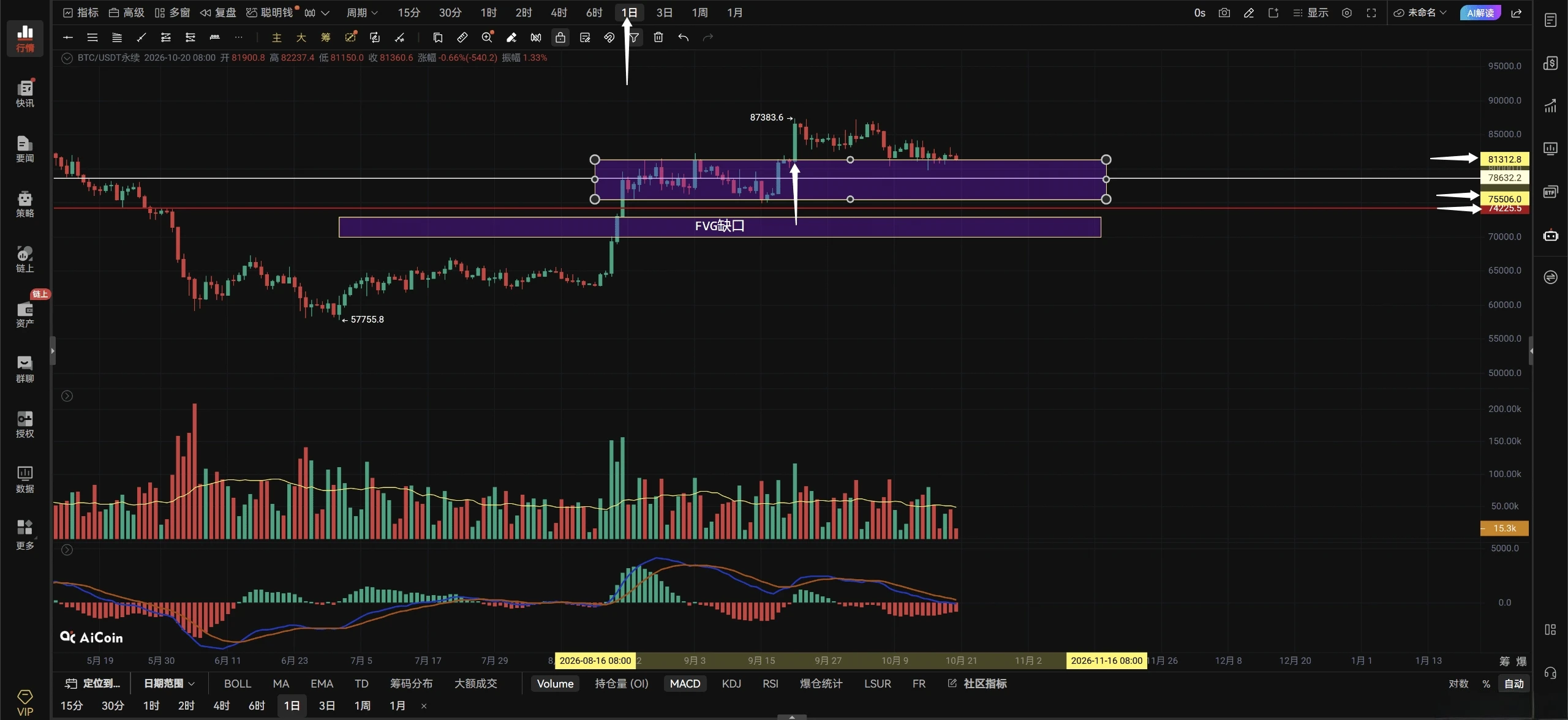Viewport: 1568px width, 720px height.
Task: Open the ruler measurement tool
Action: click(x=462, y=37)
